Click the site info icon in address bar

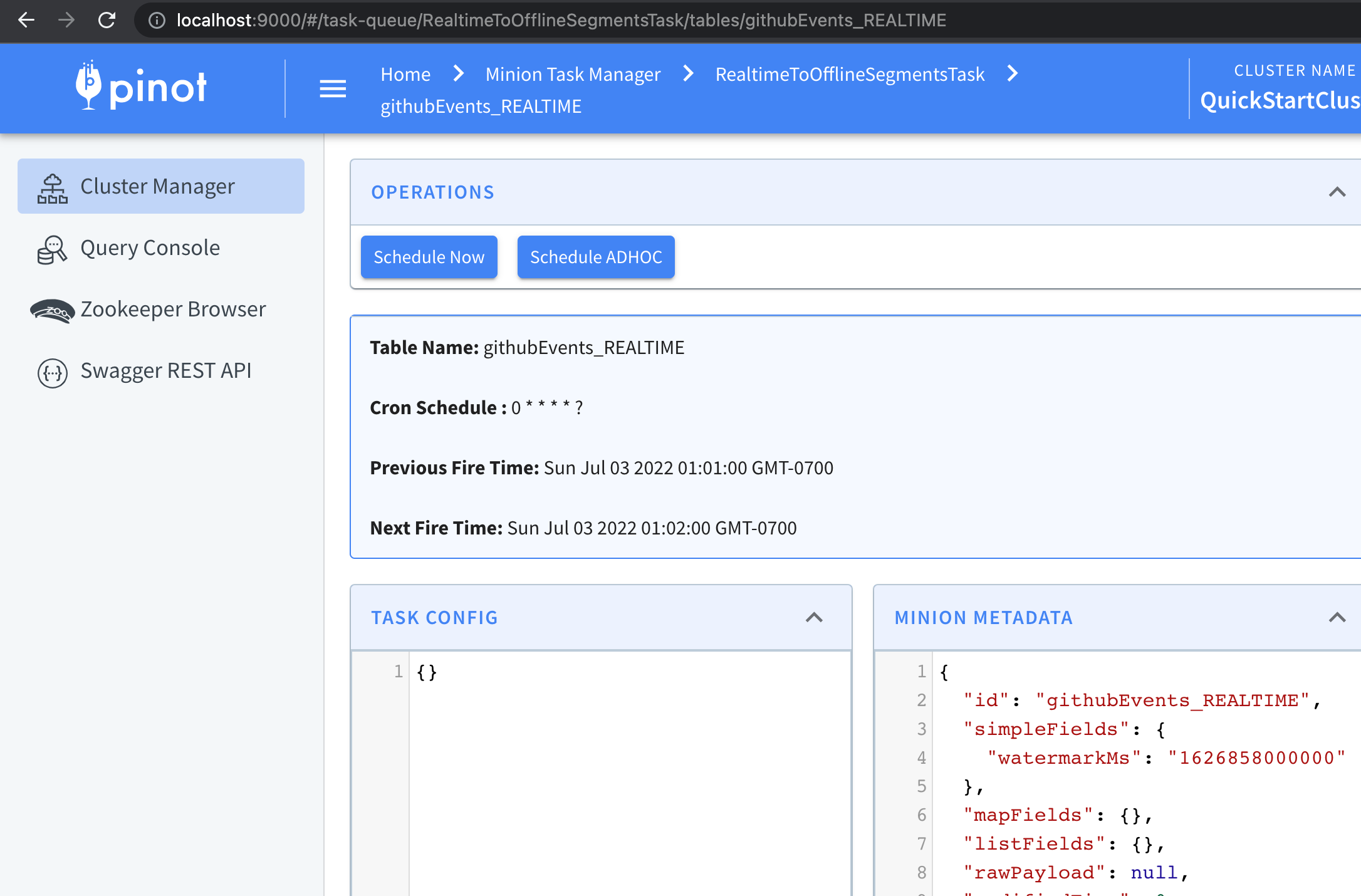(157, 20)
